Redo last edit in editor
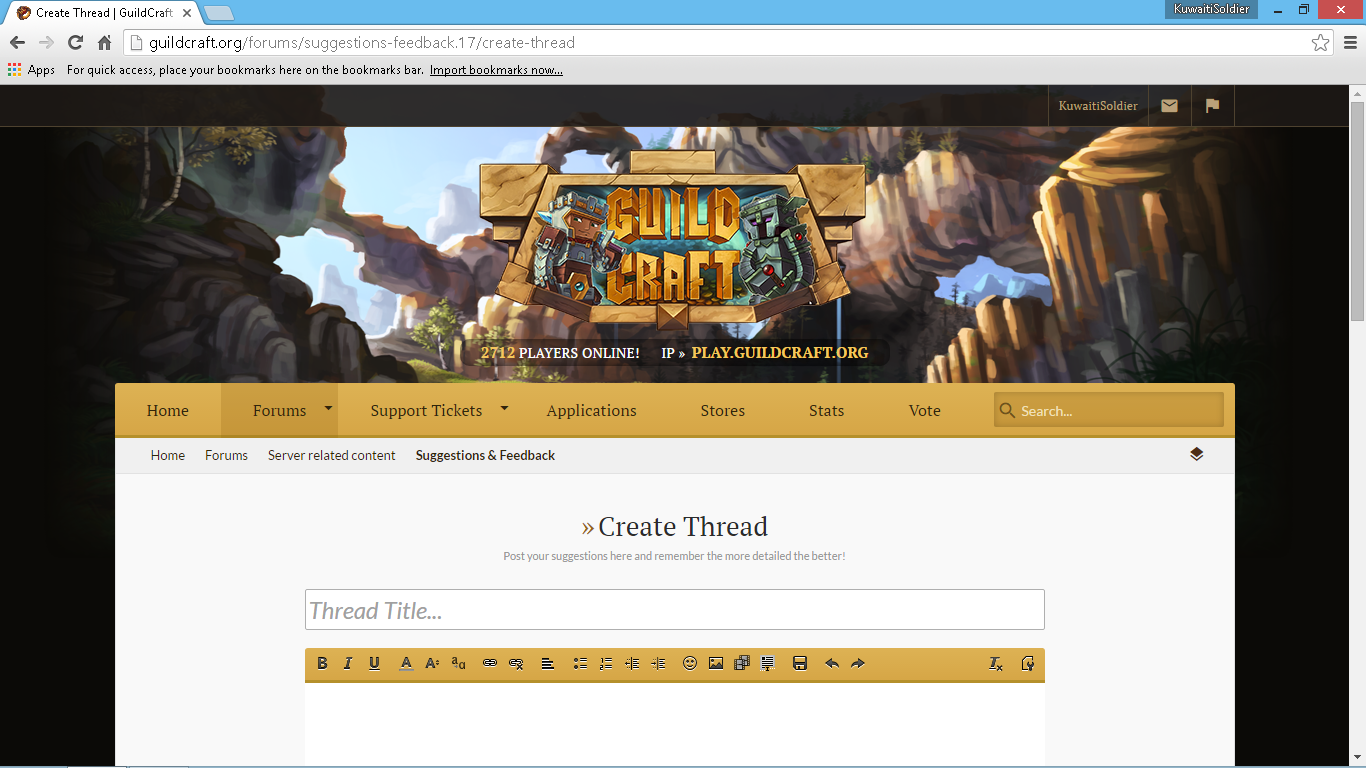This screenshot has width=1366, height=768. (x=858, y=663)
